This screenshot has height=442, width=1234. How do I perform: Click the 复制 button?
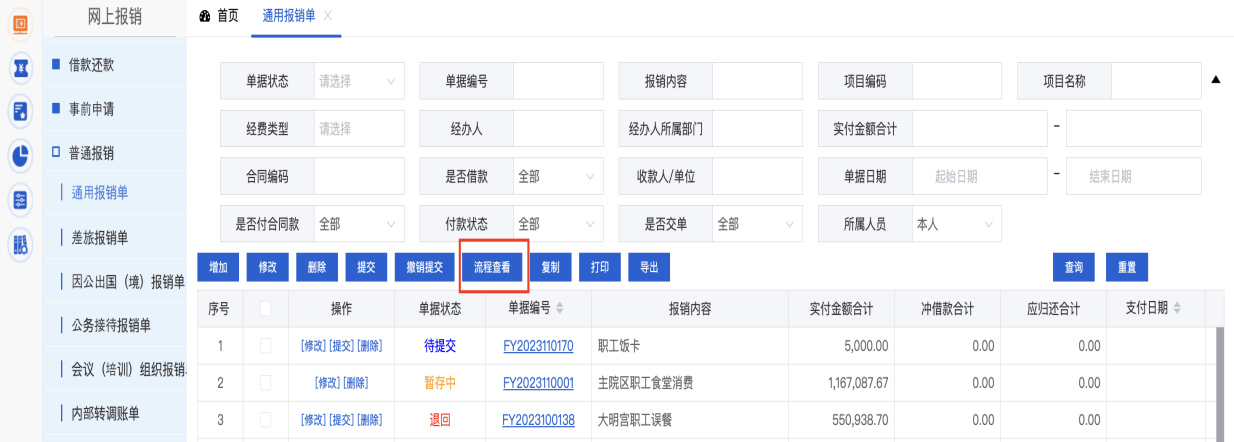click(550, 267)
